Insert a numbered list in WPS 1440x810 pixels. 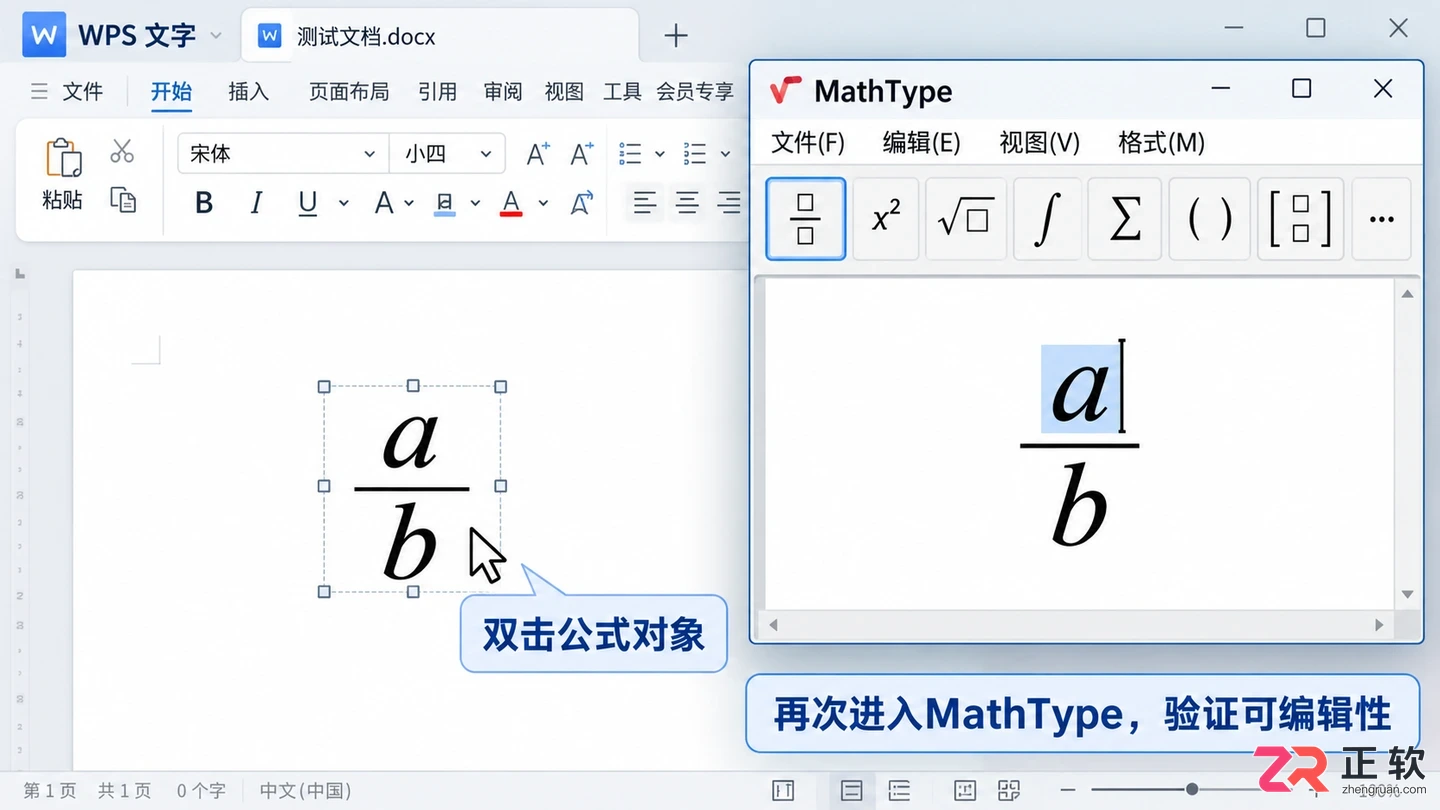coord(695,153)
